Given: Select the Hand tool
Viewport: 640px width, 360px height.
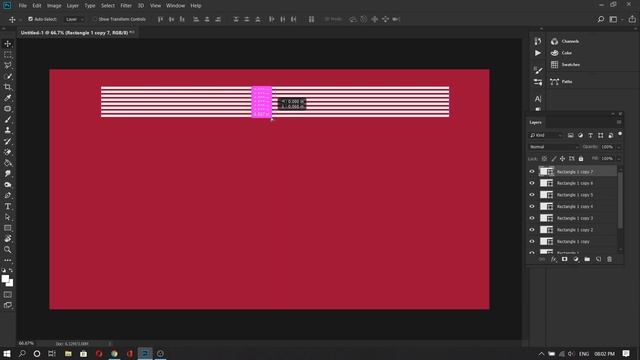Looking at the screenshot, I should (x=8, y=239).
